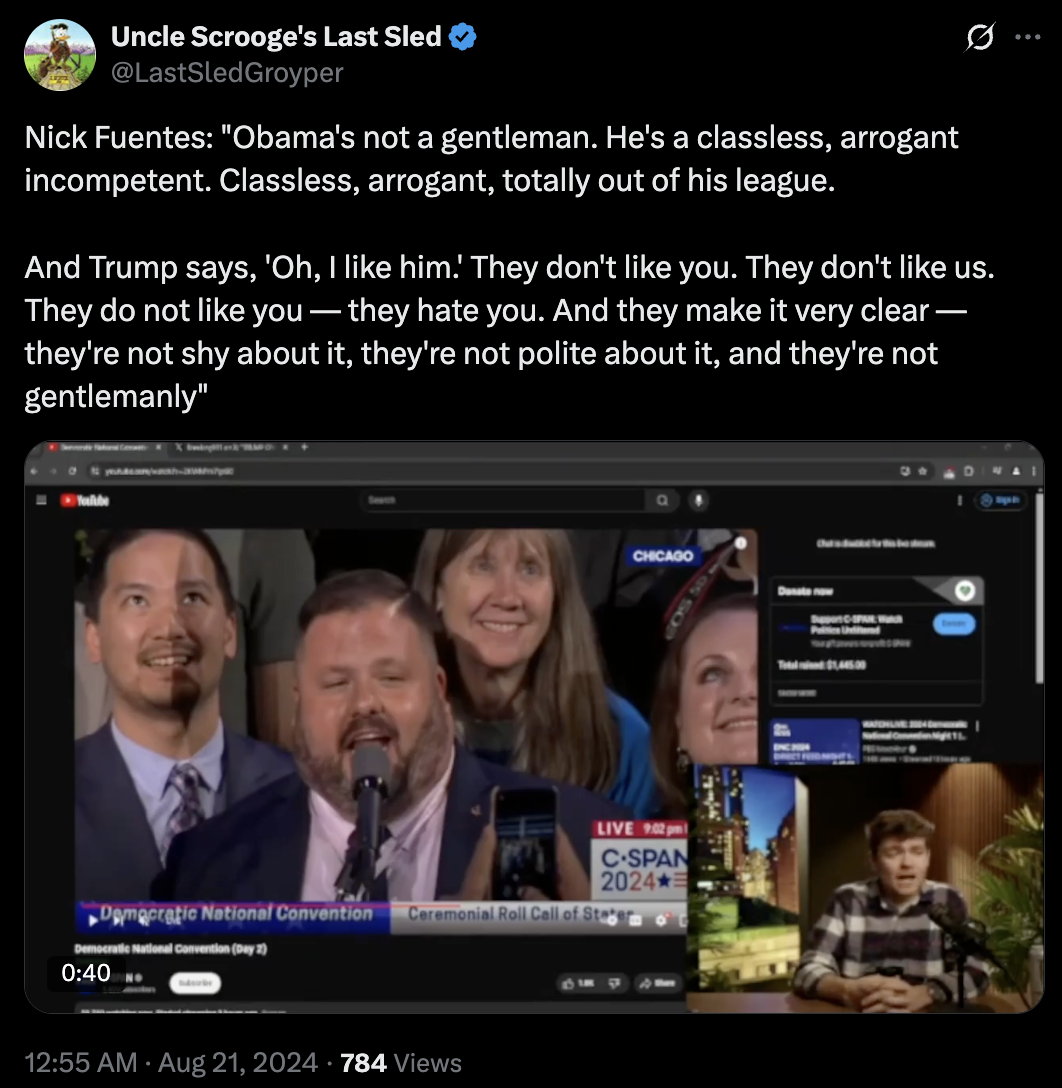Mute the player with the volume icon
Image resolution: width=1062 pixels, height=1088 pixels.
(145, 921)
